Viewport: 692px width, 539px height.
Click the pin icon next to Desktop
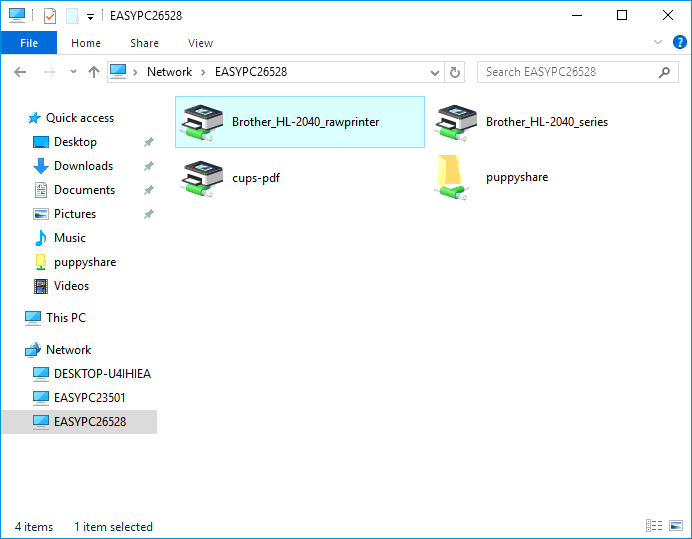(x=149, y=142)
